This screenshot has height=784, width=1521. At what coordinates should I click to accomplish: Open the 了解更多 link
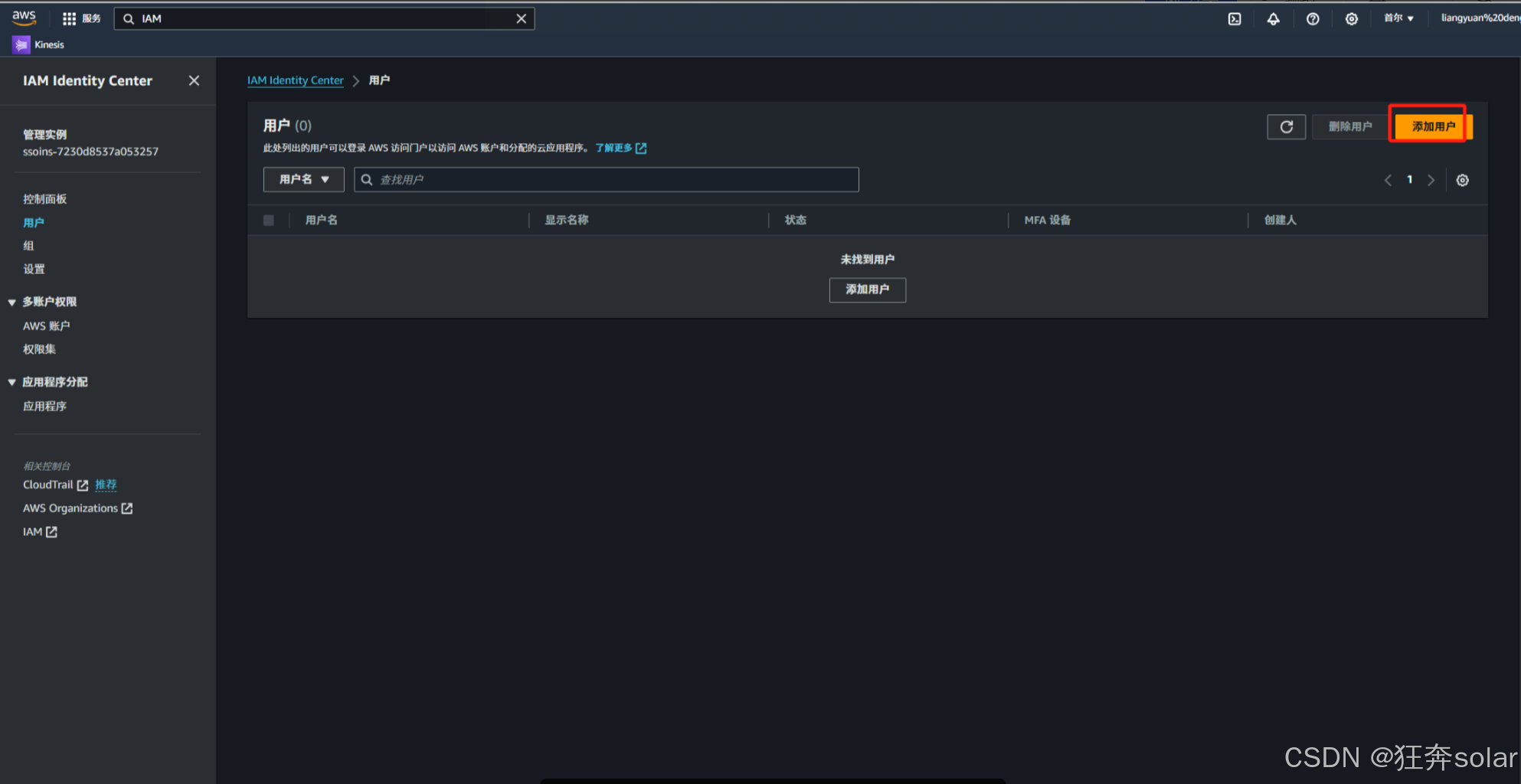pyautogui.click(x=620, y=148)
